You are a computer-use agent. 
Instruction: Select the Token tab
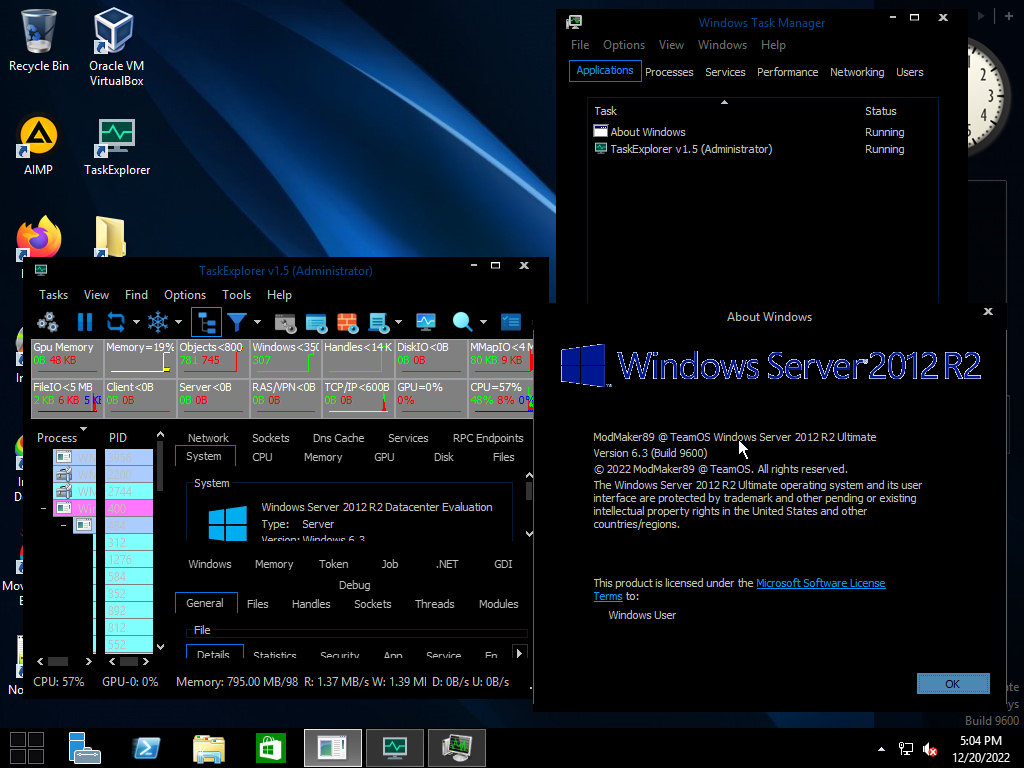pyautogui.click(x=333, y=564)
